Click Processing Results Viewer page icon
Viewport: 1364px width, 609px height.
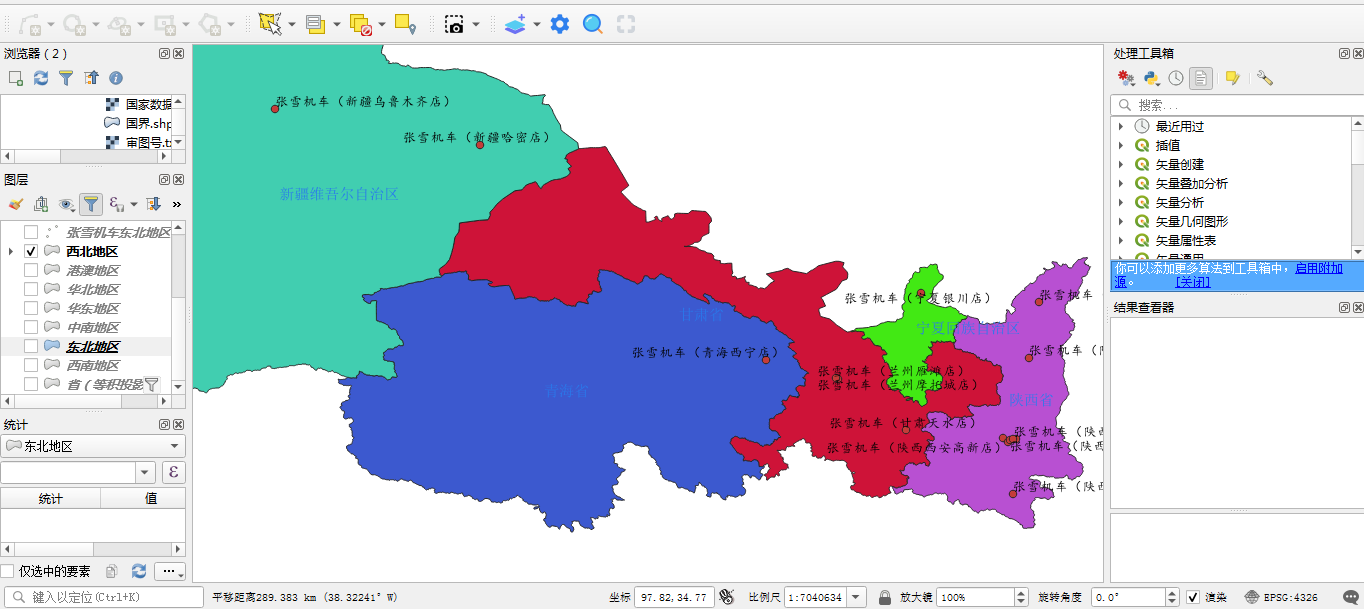1201,78
